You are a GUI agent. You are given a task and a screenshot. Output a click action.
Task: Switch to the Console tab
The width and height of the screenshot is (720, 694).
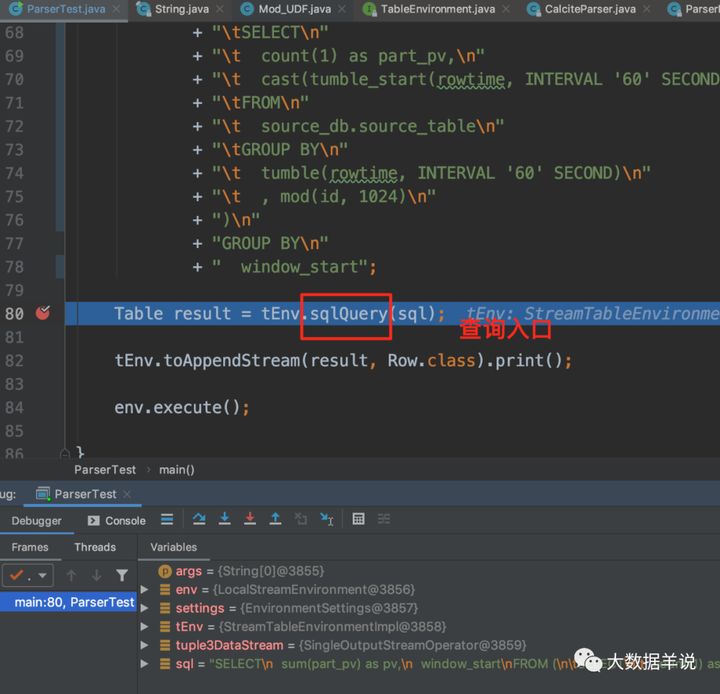[x=117, y=520]
